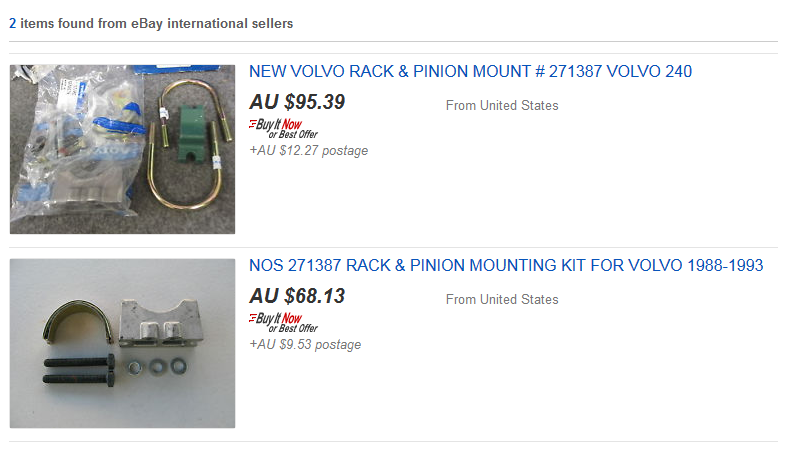Click the +AU $9.53 postage text
Screen dimensions: 785x451
tap(305, 344)
